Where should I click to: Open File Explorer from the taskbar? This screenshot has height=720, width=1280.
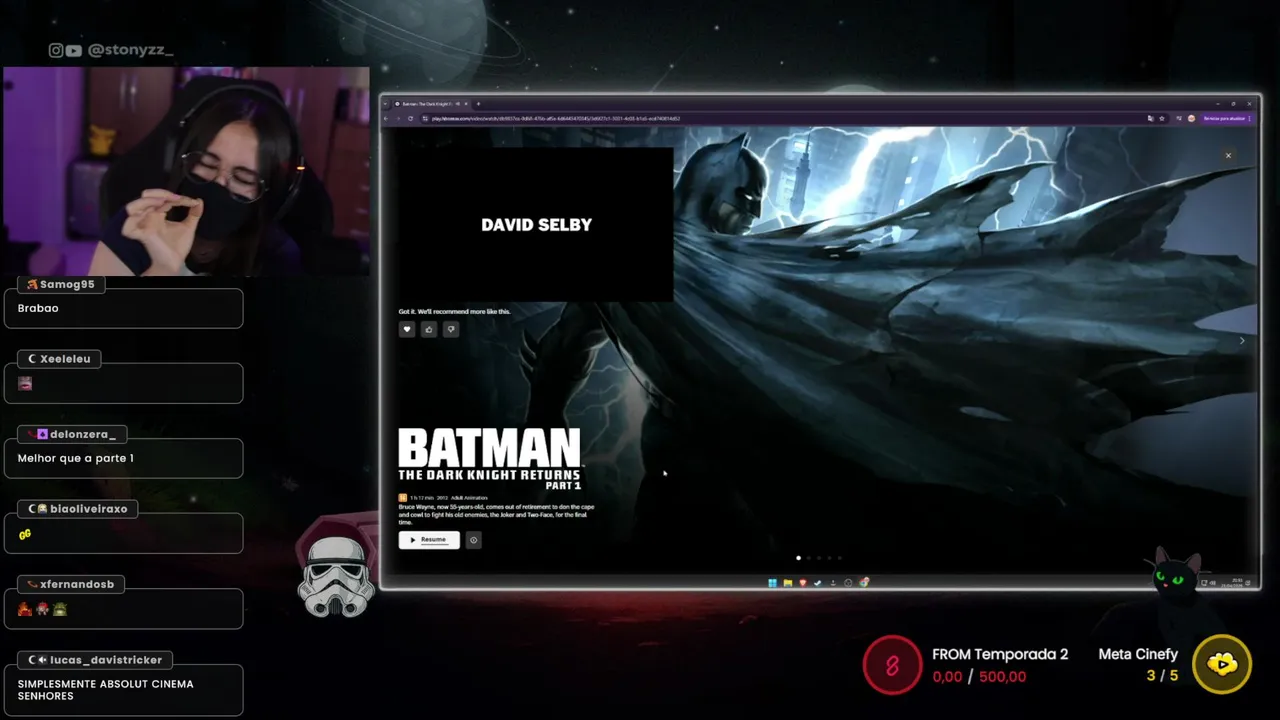tap(787, 583)
